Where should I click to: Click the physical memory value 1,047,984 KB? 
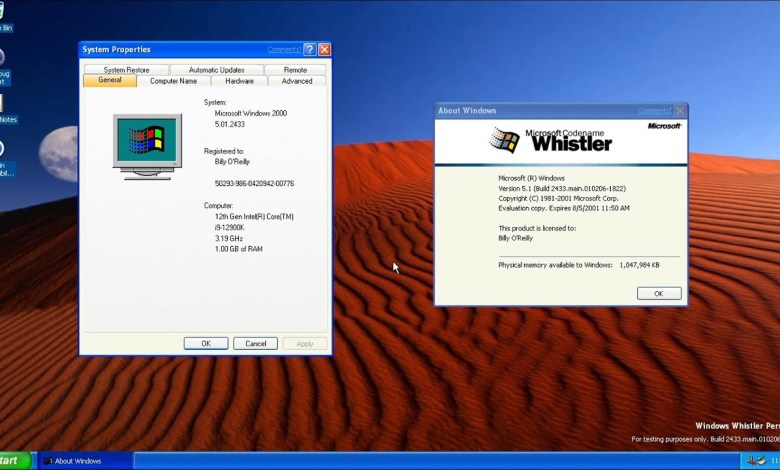click(639, 265)
